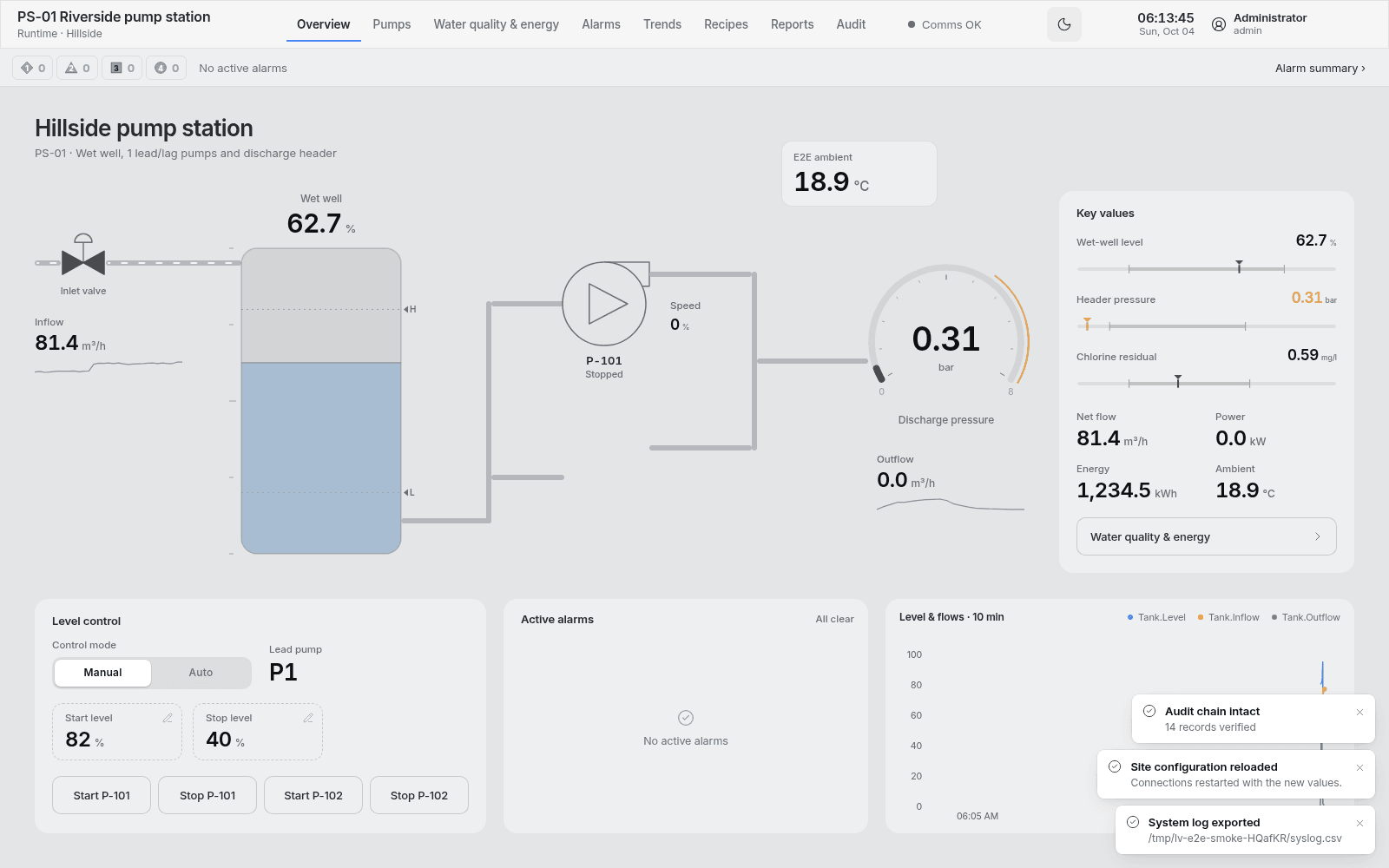Dismiss the System log exported notification
1389x868 pixels.
(x=1359, y=823)
